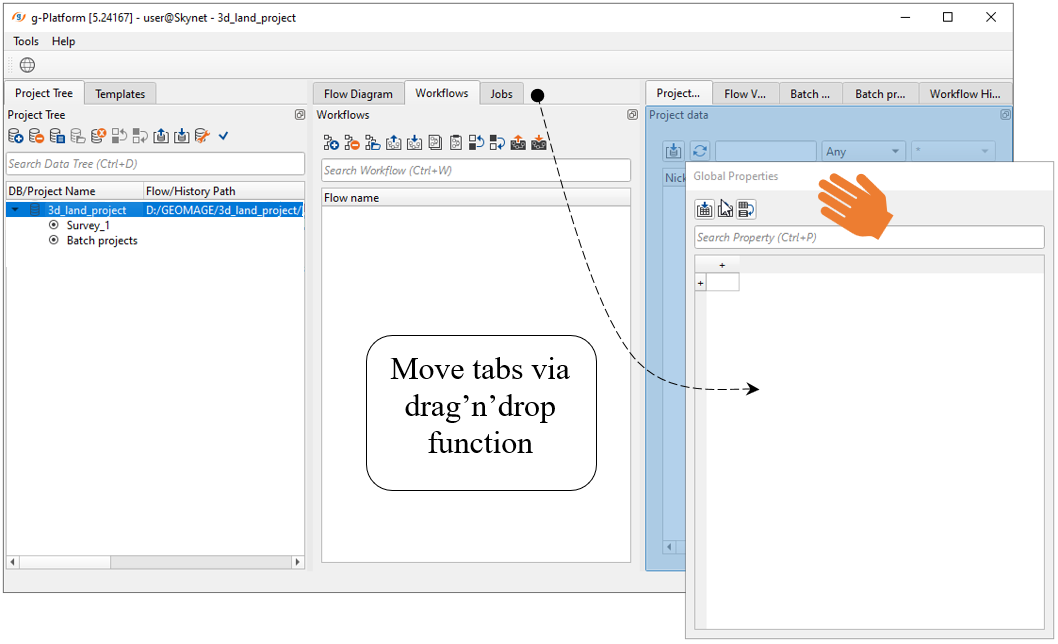Screen dimensions: 1058x644
Task: Click the add database icon in Project Tree
Action: click(15, 136)
